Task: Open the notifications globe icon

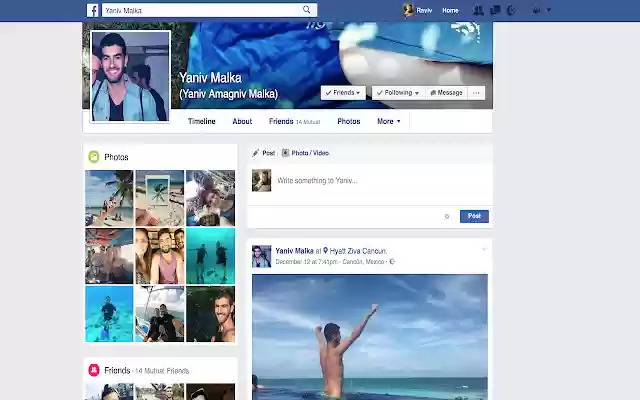Action: [x=511, y=10]
